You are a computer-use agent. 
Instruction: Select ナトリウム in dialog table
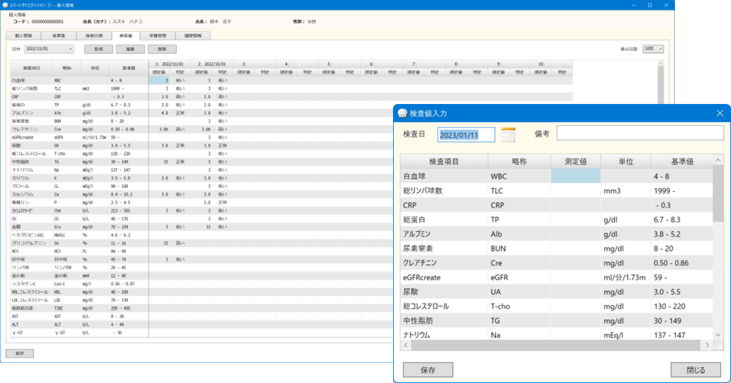[417, 335]
